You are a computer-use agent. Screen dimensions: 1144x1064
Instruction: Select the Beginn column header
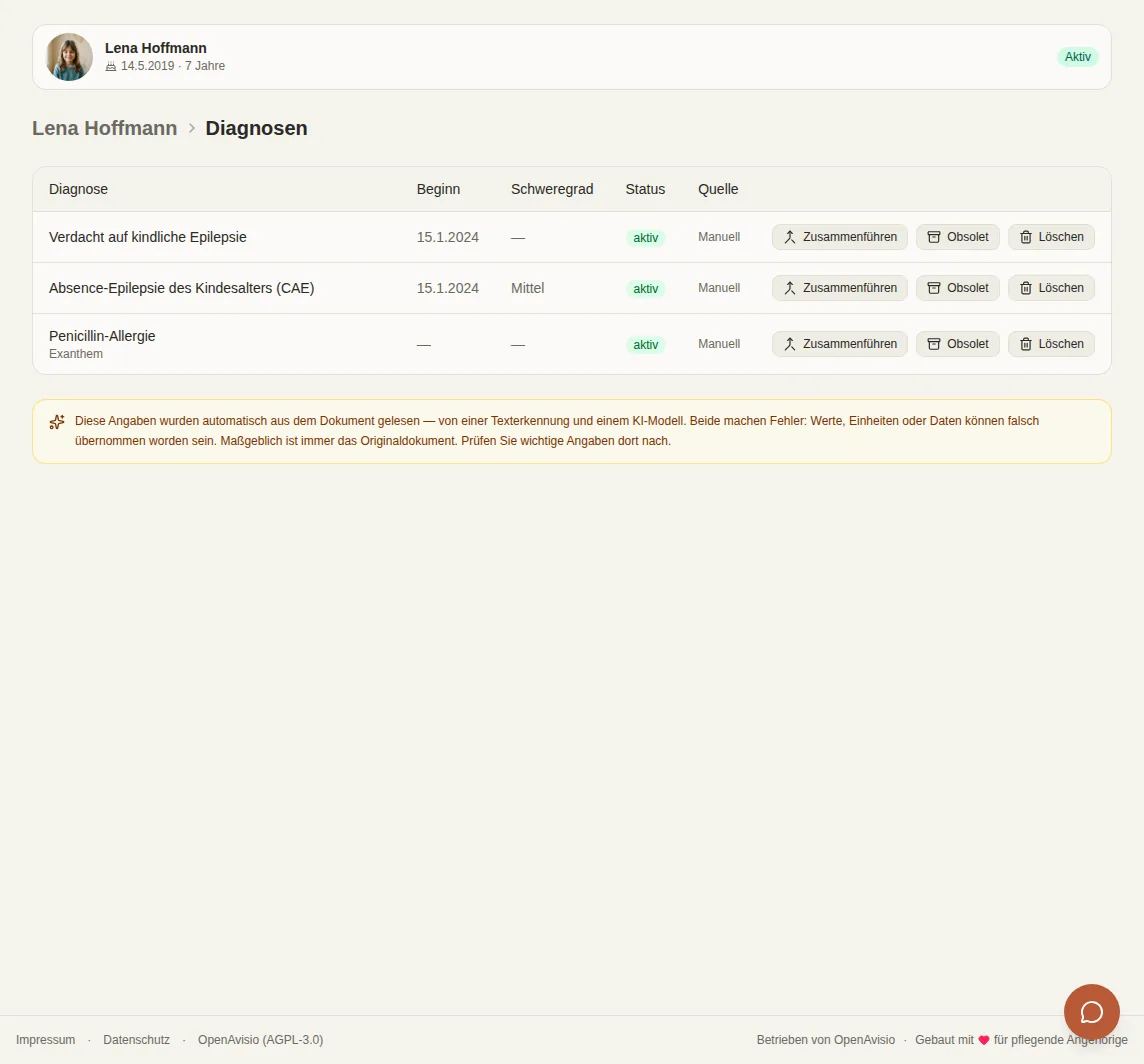pyautogui.click(x=438, y=189)
